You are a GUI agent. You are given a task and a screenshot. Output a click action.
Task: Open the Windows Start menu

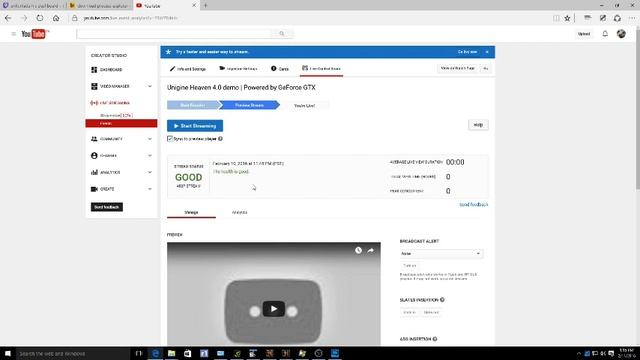click(8, 353)
